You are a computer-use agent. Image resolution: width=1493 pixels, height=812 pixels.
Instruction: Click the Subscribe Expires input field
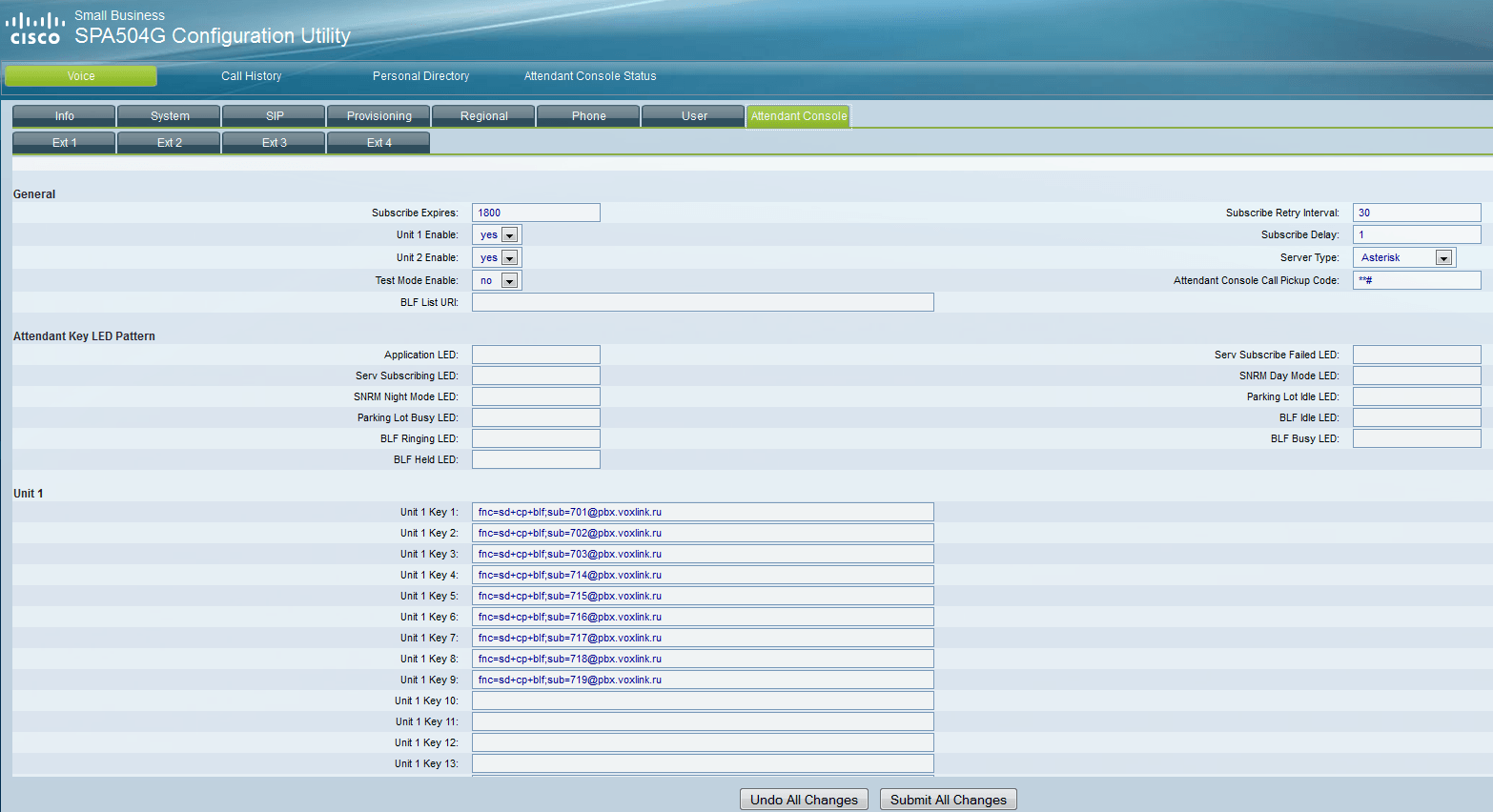click(536, 213)
